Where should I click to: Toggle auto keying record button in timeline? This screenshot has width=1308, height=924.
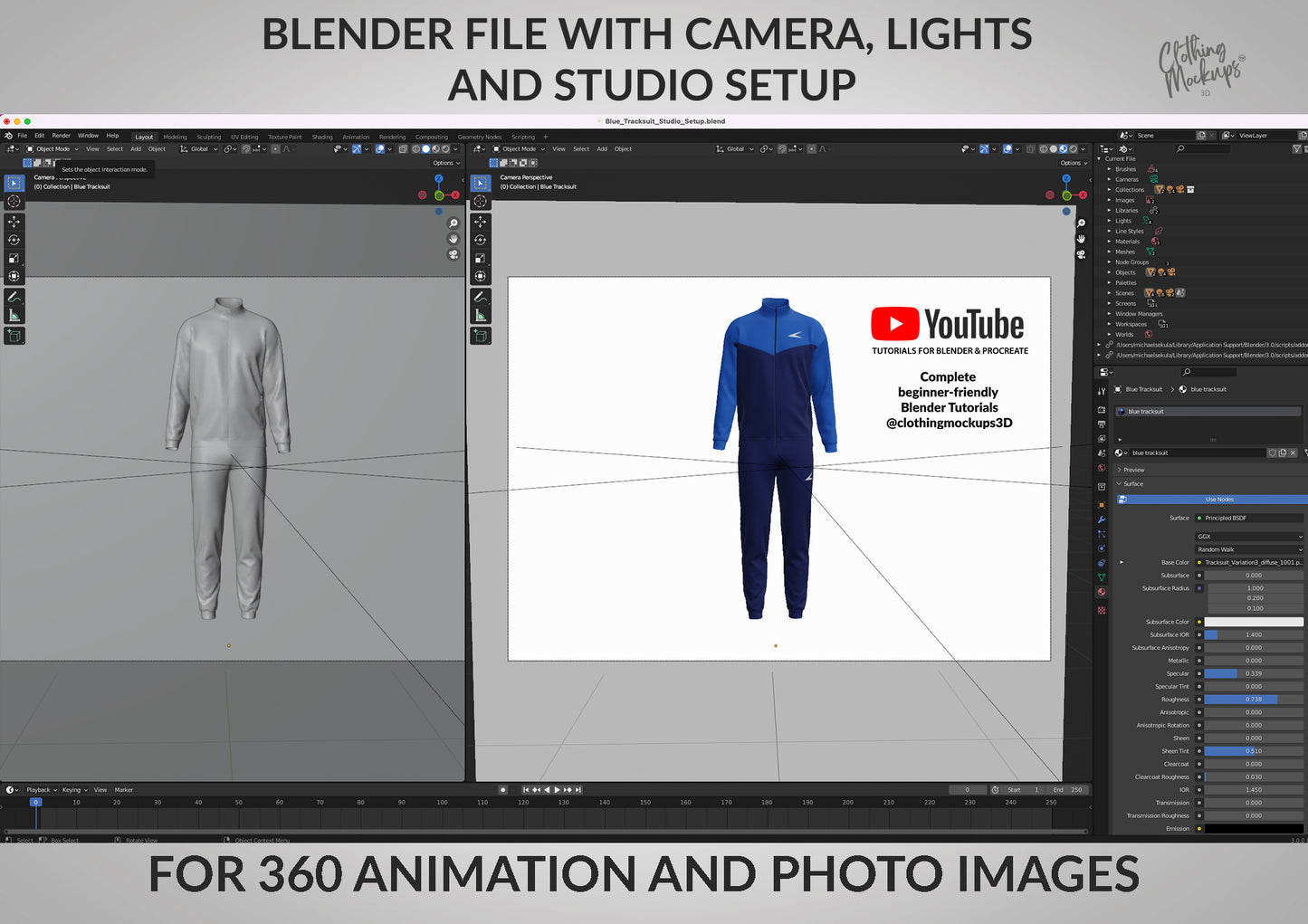pos(503,790)
